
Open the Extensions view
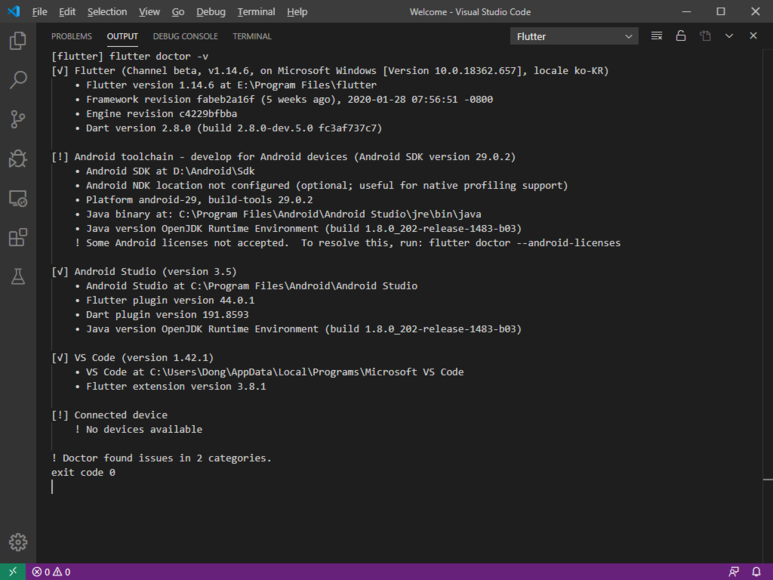click(x=18, y=238)
